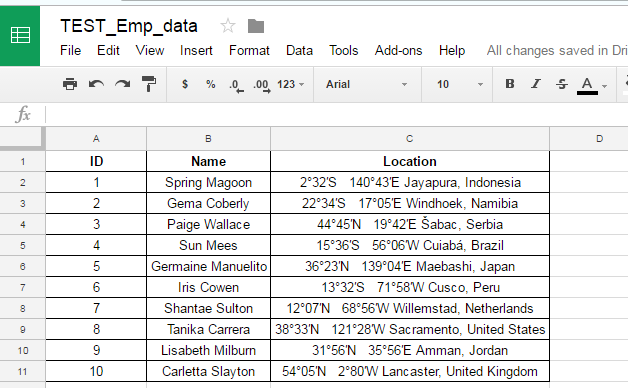This screenshot has height=388, width=628.
Task: Select row 11 header
Action: point(22,372)
